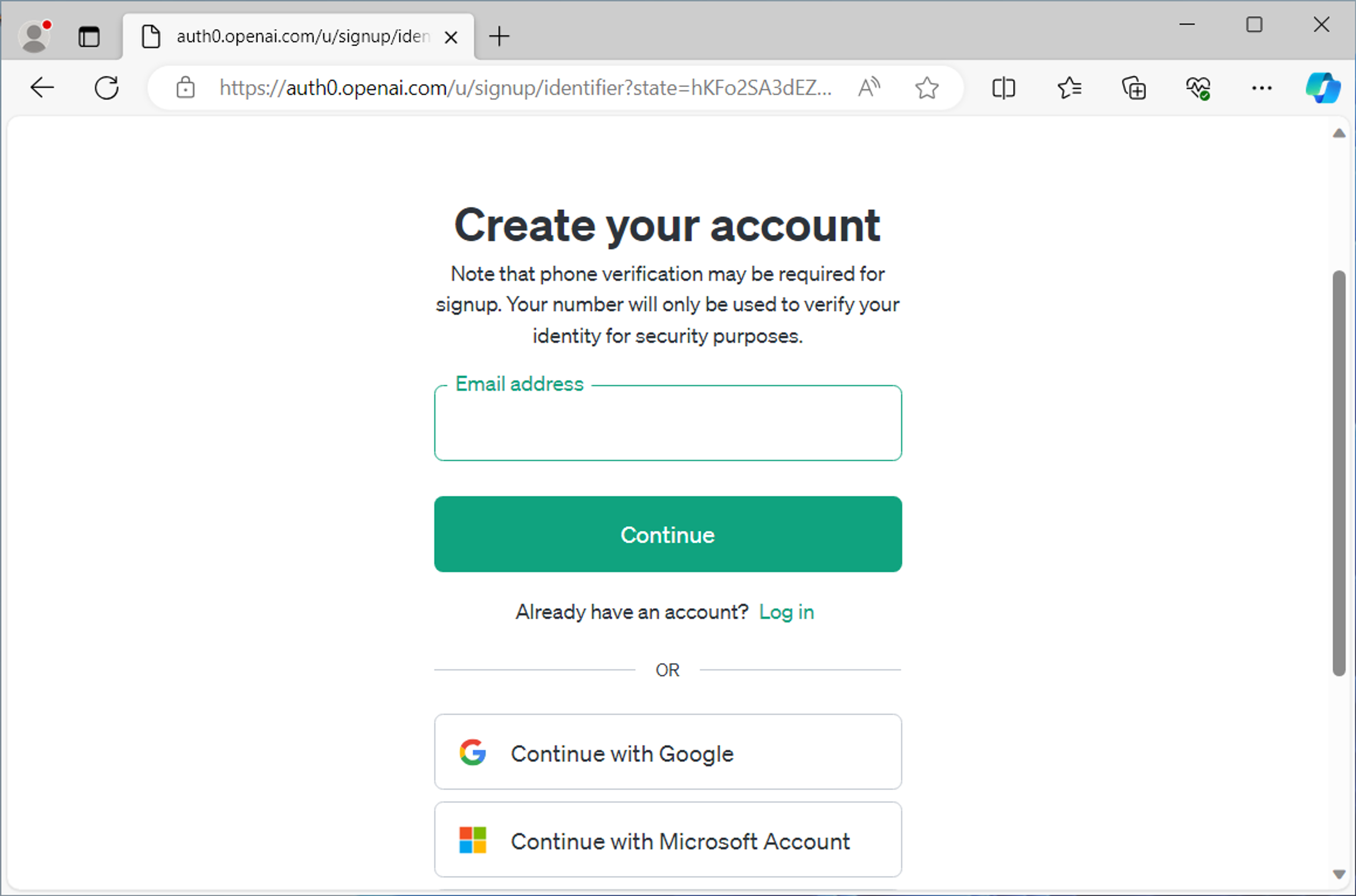The width and height of the screenshot is (1356, 896).
Task: Open the site lock info icon
Action: click(185, 88)
